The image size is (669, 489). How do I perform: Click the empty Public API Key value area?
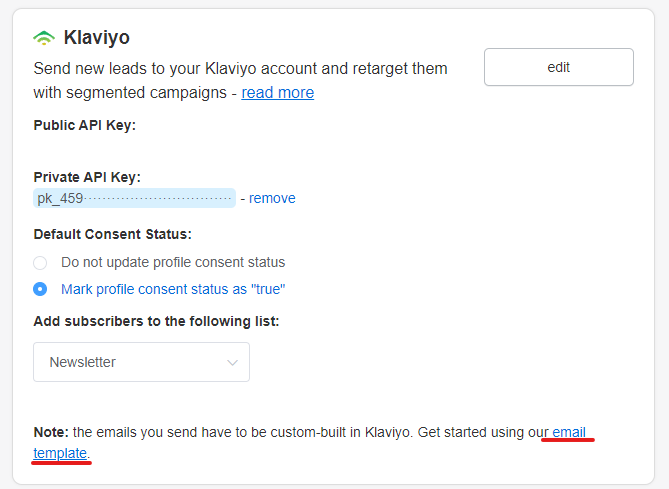click(x=134, y=149)
